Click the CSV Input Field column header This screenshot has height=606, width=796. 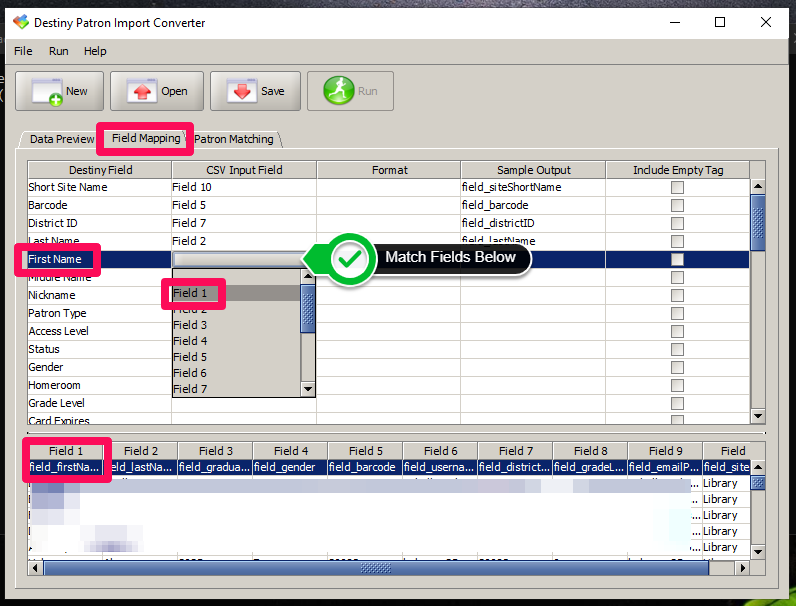tap(244, 170)
